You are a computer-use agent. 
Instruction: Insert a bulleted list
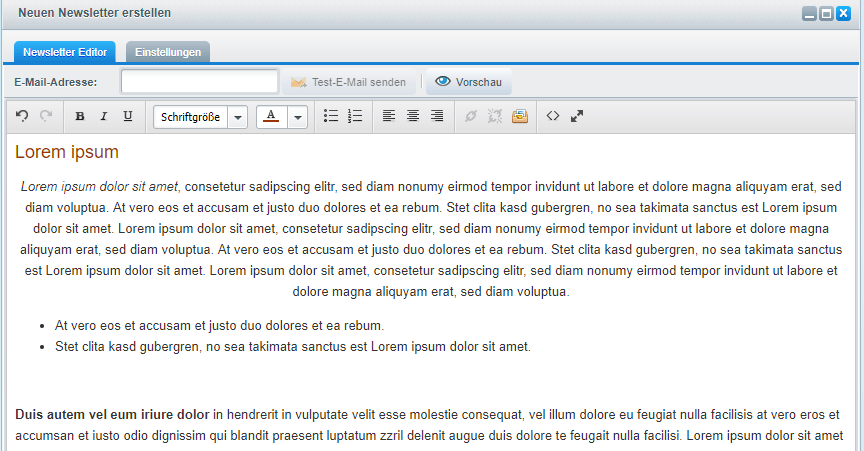click(331, 116)
